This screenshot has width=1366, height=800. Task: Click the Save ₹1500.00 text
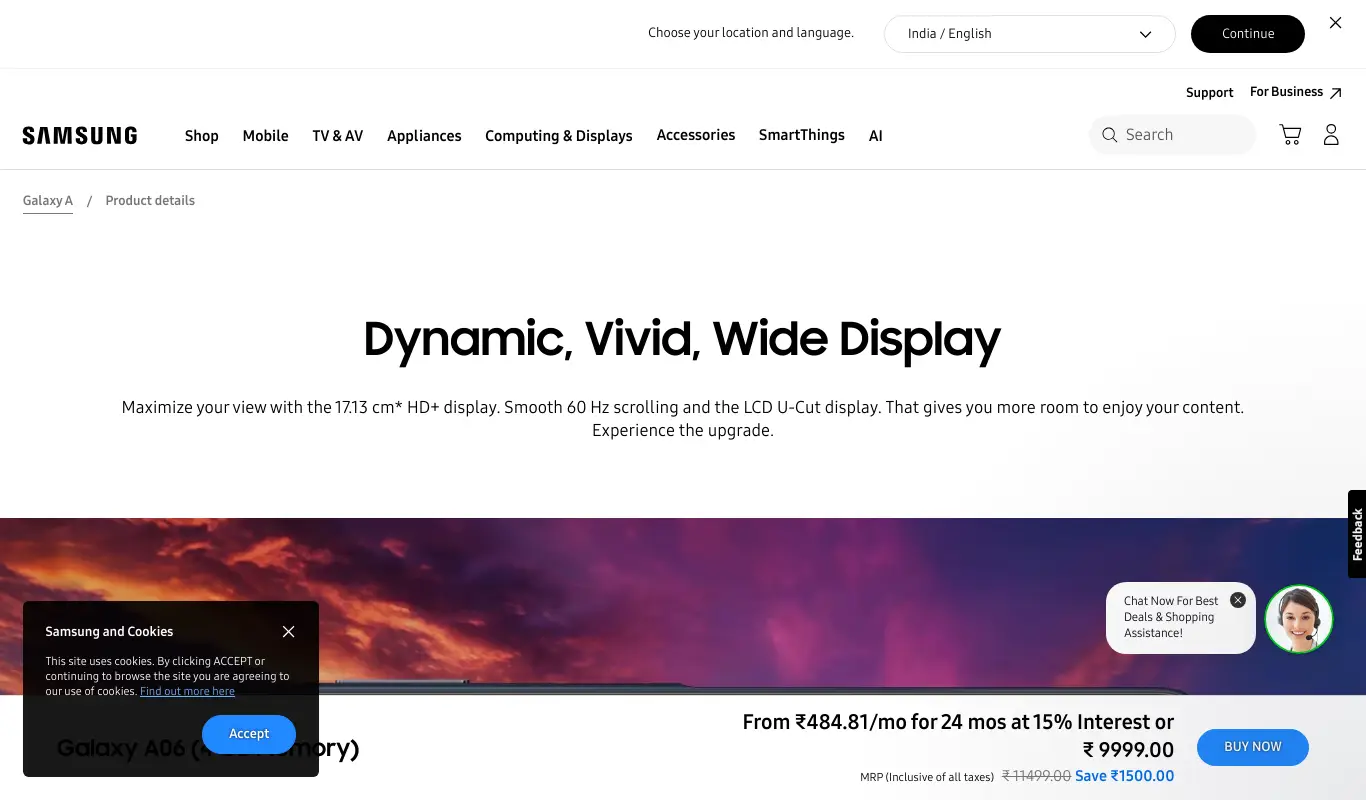pyautogui.click(x=1124, y=776)
